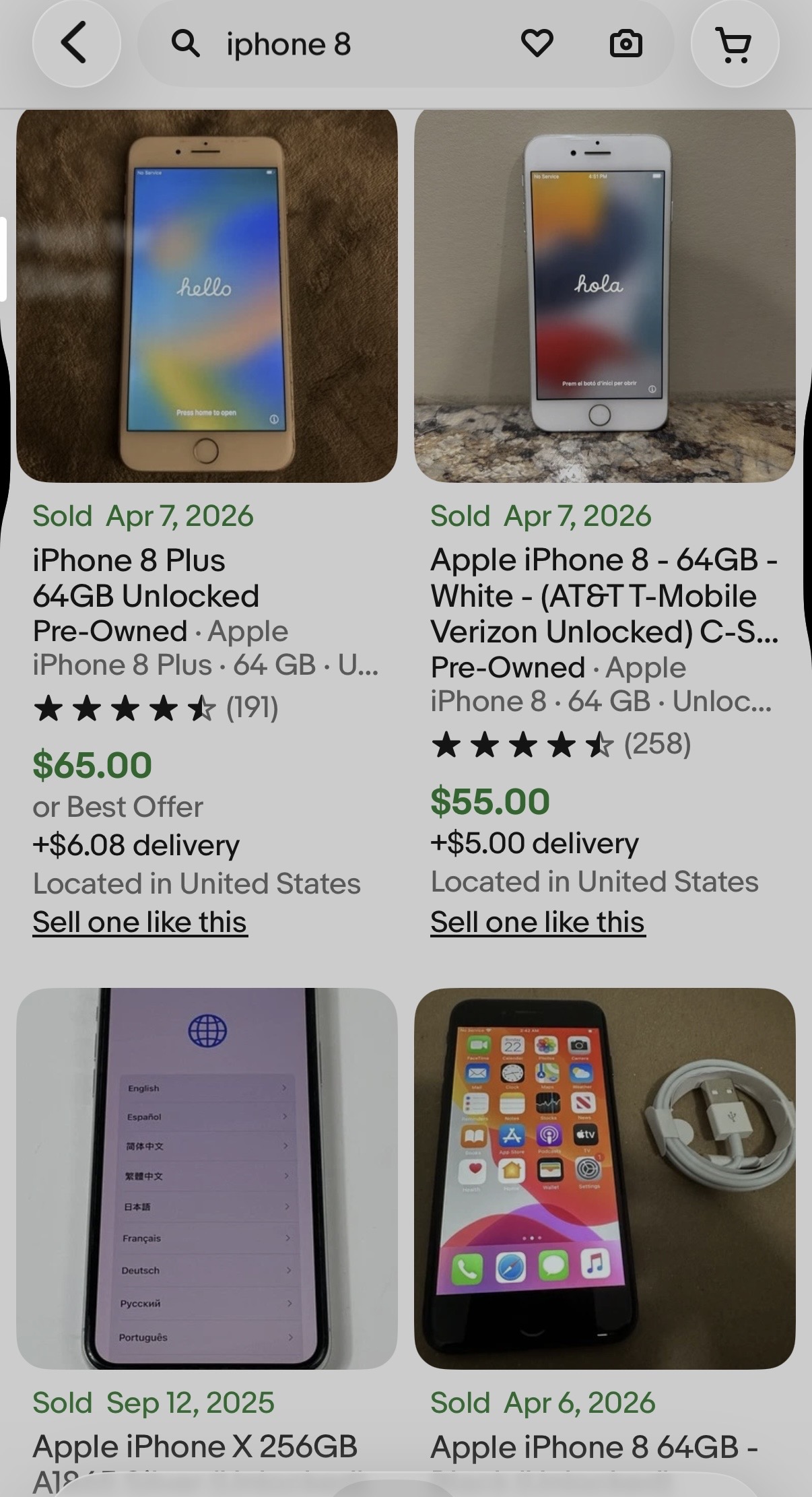Open black iPhone 8 with cable photo
The image size is (812, 1497).
click(x=605, y=1178)
